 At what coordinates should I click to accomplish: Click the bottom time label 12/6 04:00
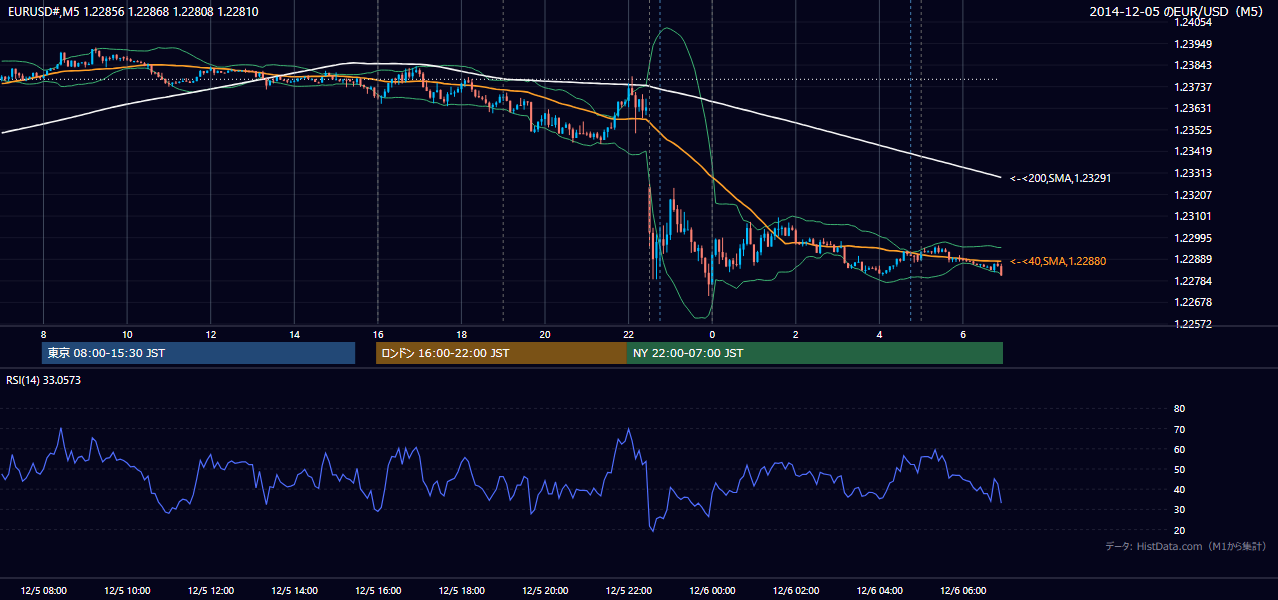tap(879, 591)
